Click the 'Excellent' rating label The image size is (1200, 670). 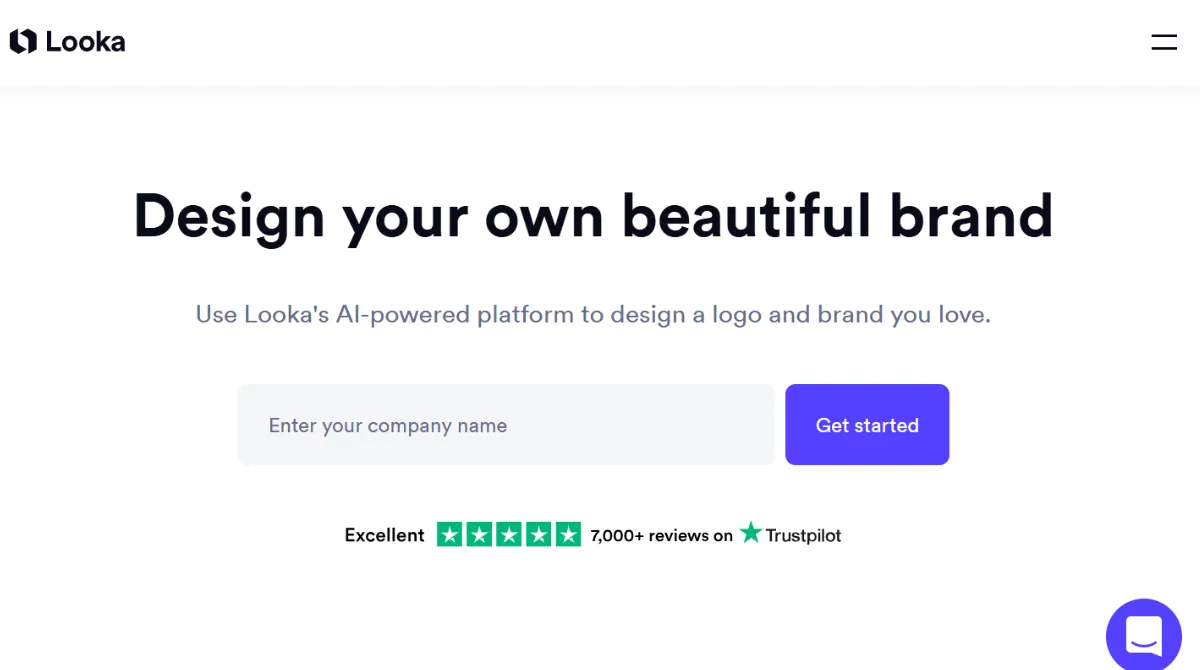(x=385, y=535)
